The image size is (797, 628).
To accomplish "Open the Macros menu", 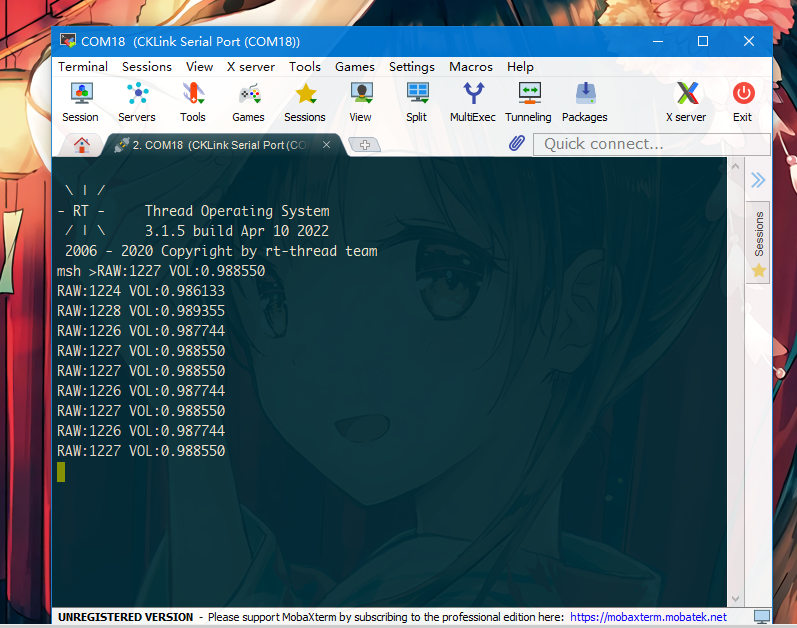I will tap(471, 67).
